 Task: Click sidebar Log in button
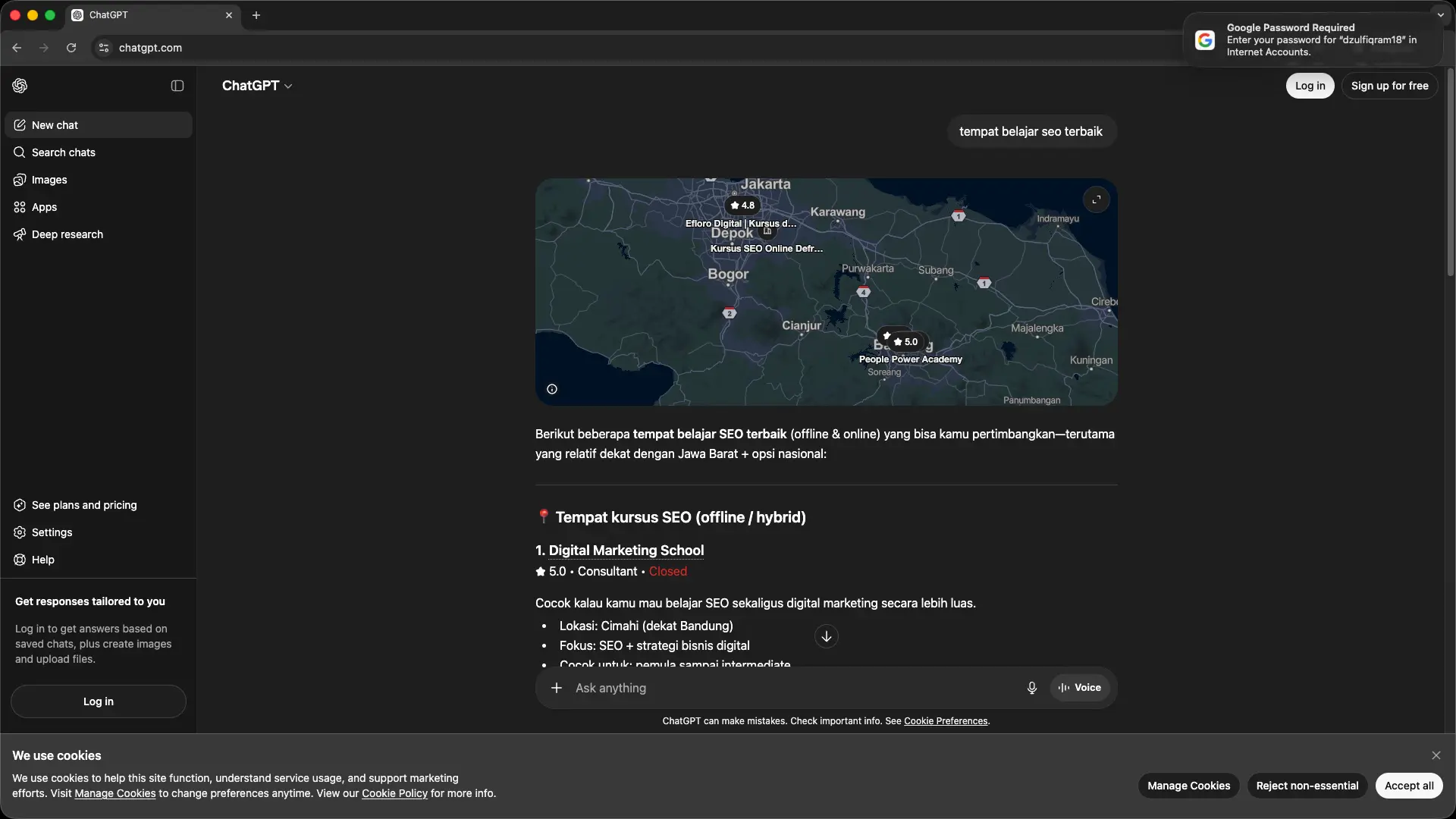pyautogui.click(x=99, y=701)
